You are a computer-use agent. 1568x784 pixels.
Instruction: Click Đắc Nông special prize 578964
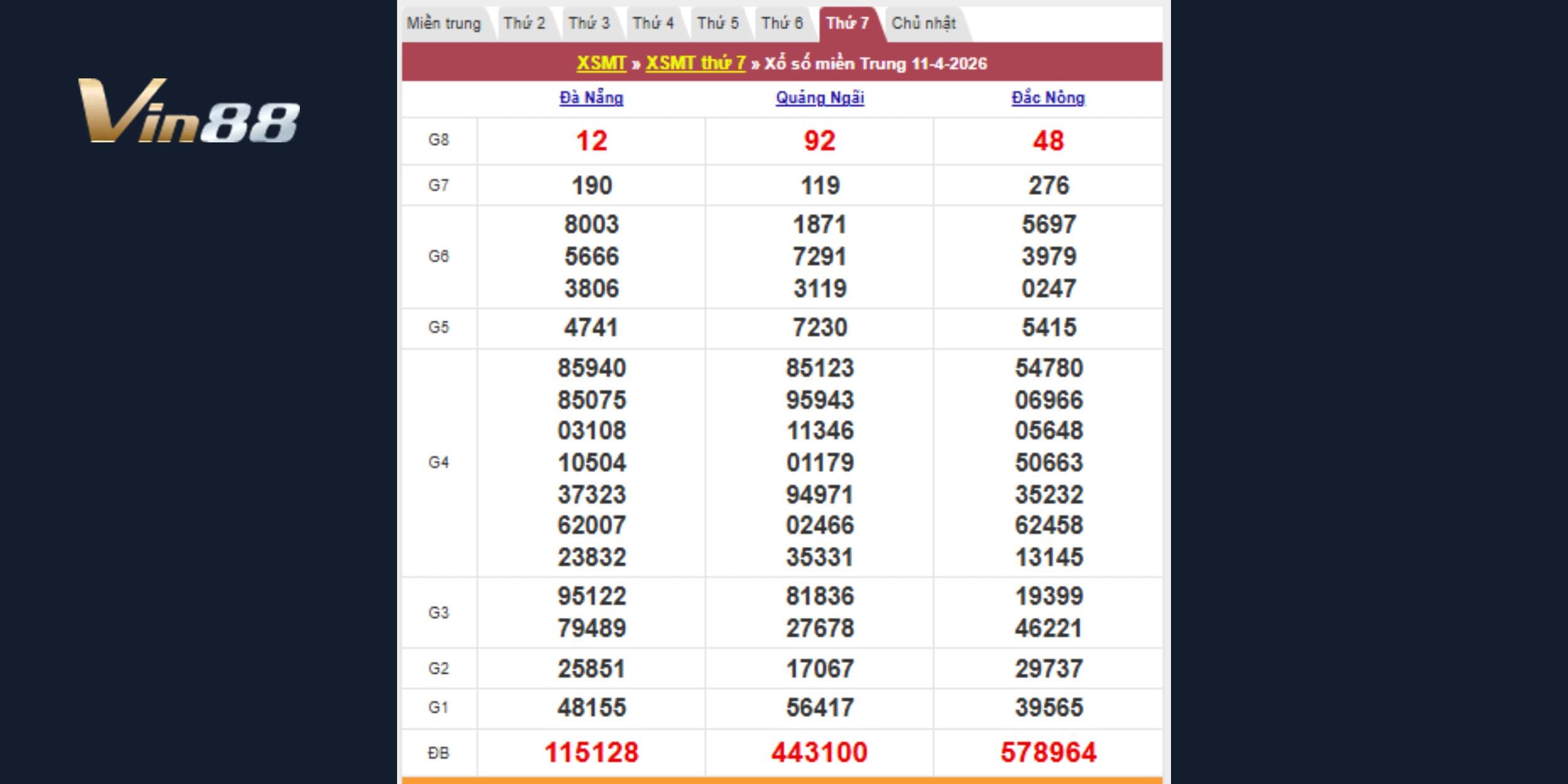1048,753
